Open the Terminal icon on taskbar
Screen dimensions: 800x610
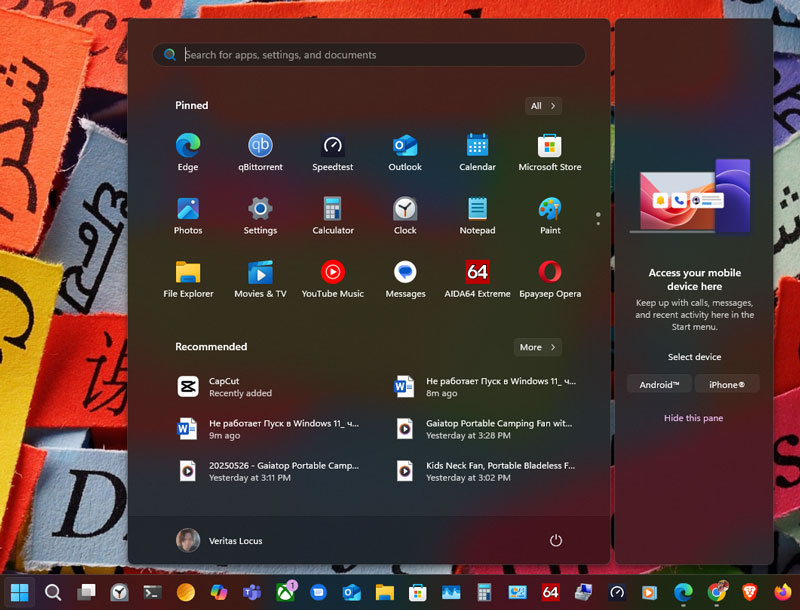[152, 593]
